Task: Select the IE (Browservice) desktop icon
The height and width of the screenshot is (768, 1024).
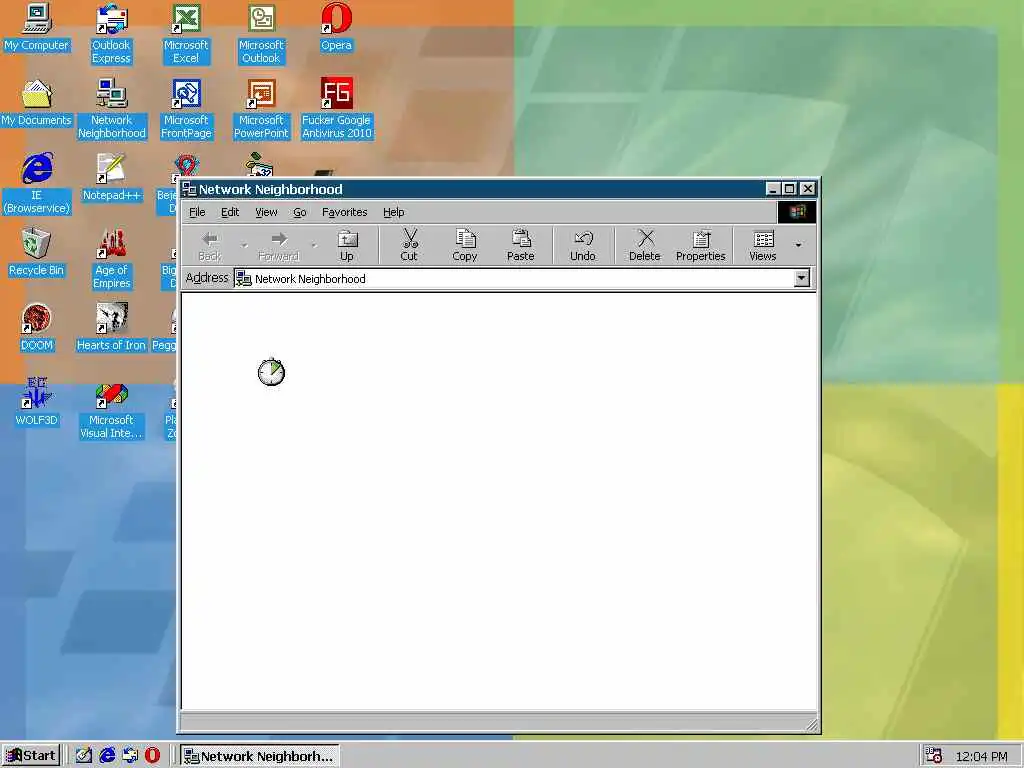Action: (37, 184)
